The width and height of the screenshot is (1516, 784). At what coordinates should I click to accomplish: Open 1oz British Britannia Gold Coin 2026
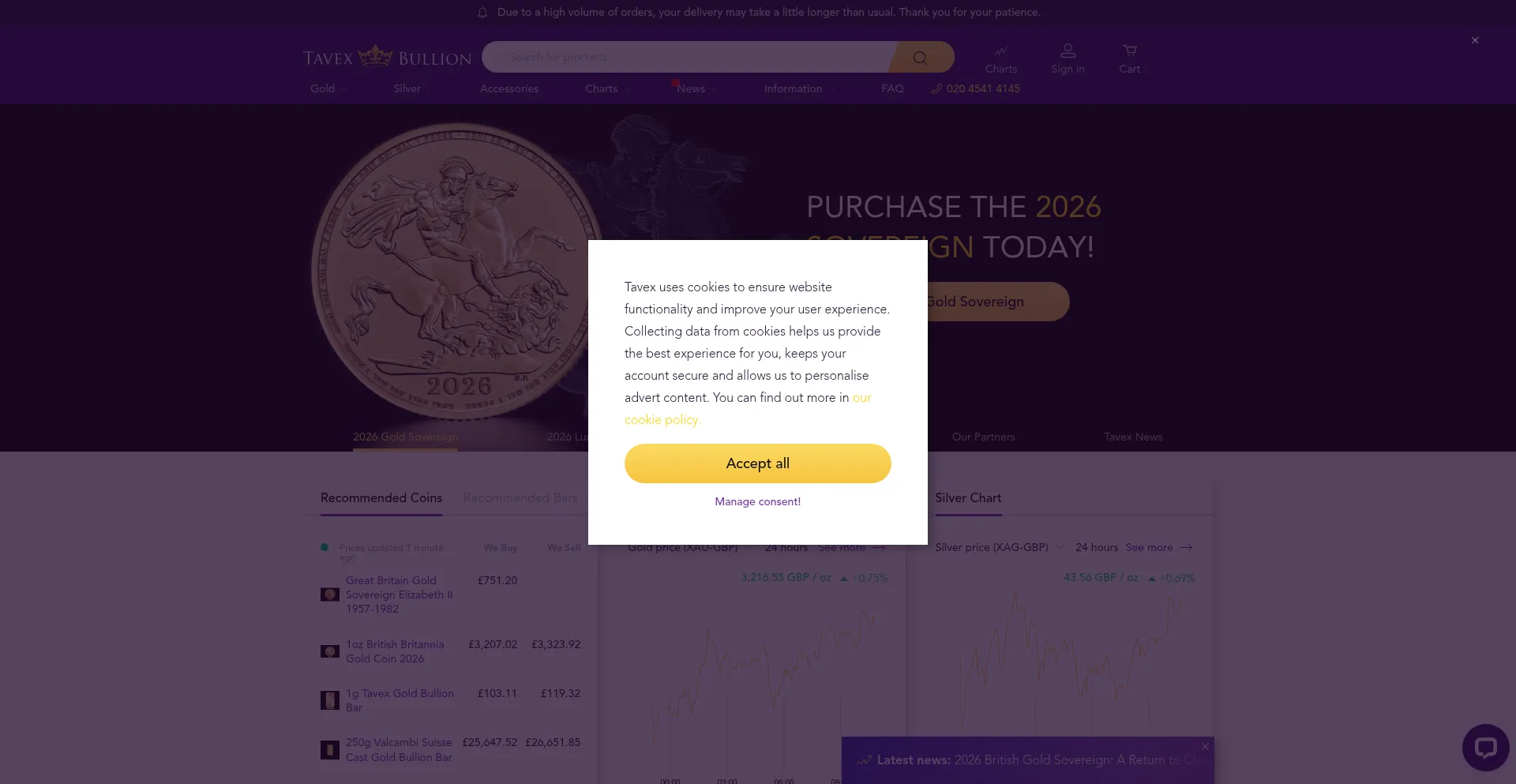pyautogui.click(x=394, y=651)
